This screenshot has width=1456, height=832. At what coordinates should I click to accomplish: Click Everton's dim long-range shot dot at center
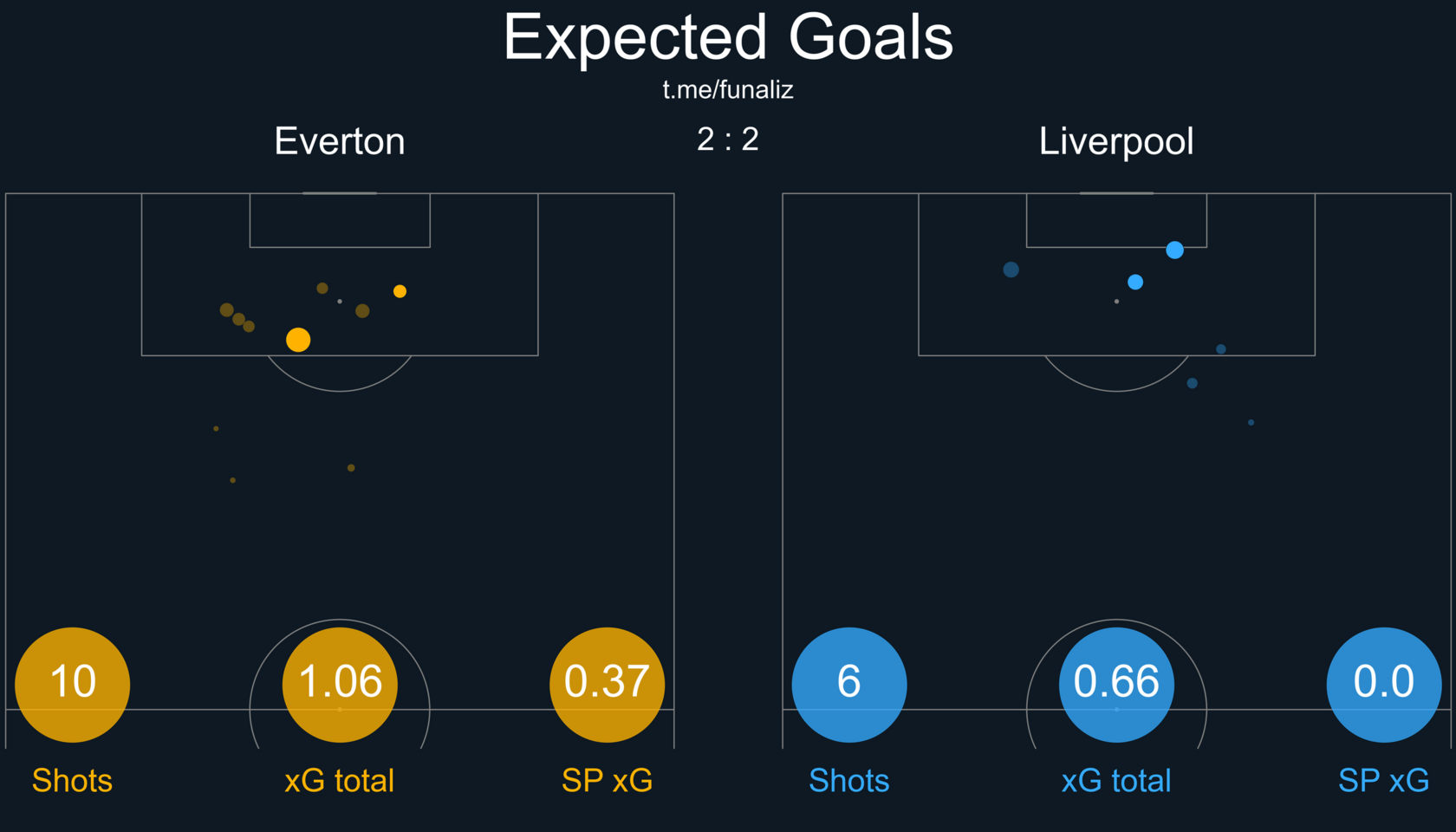pos(351,468)
